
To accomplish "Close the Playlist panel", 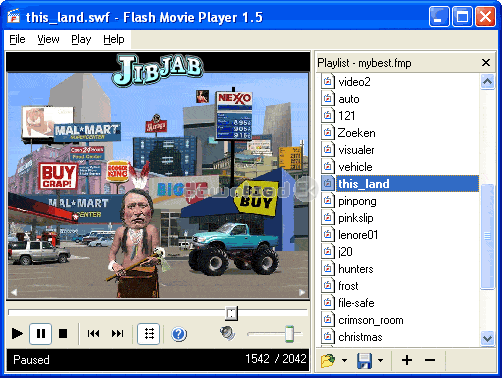I will coord(486,62).
